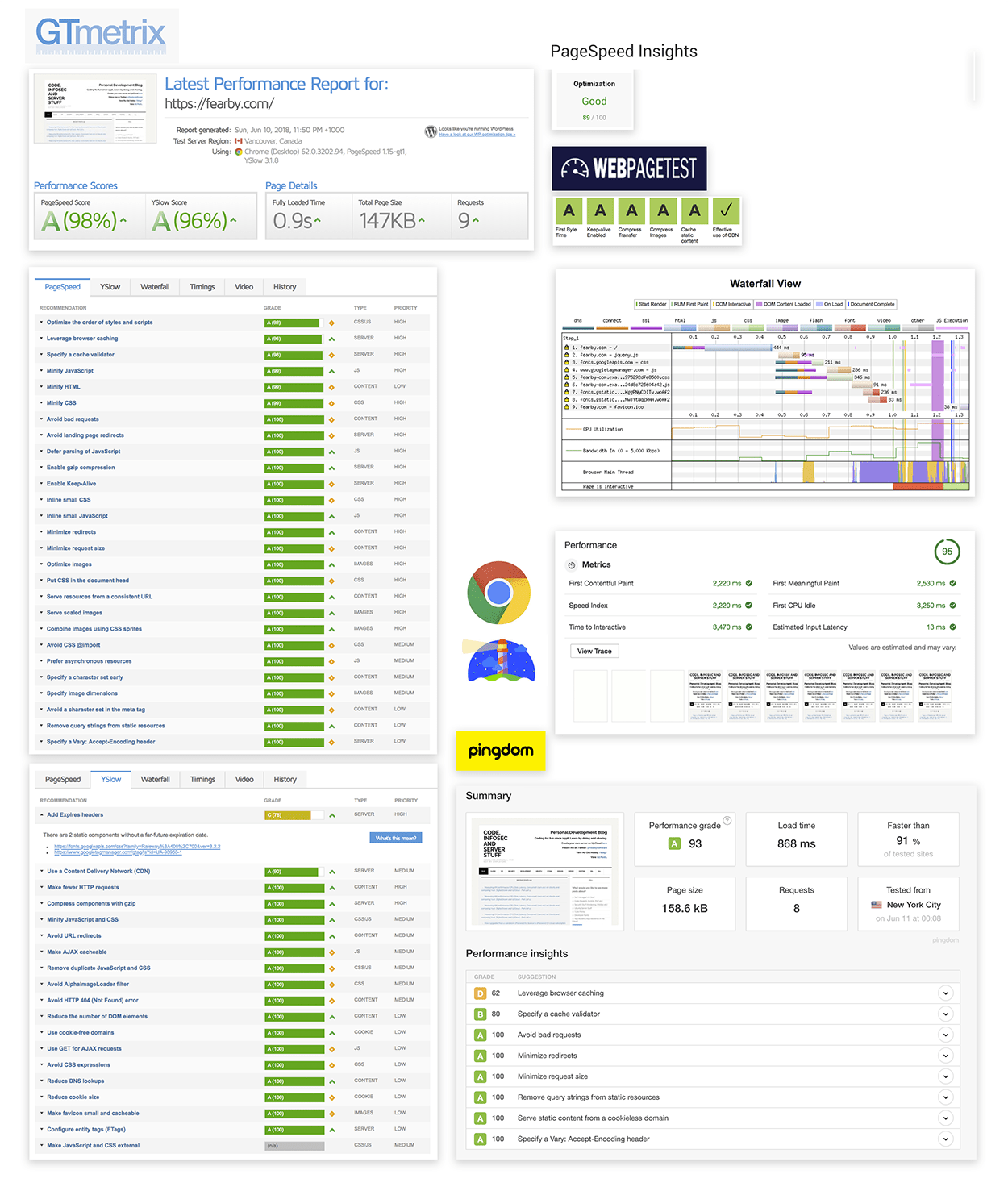This screenshot has width=1008, height=1191.
Task: Open the History tab above the Add Expires headers list
Action: (x=285, y=780)
